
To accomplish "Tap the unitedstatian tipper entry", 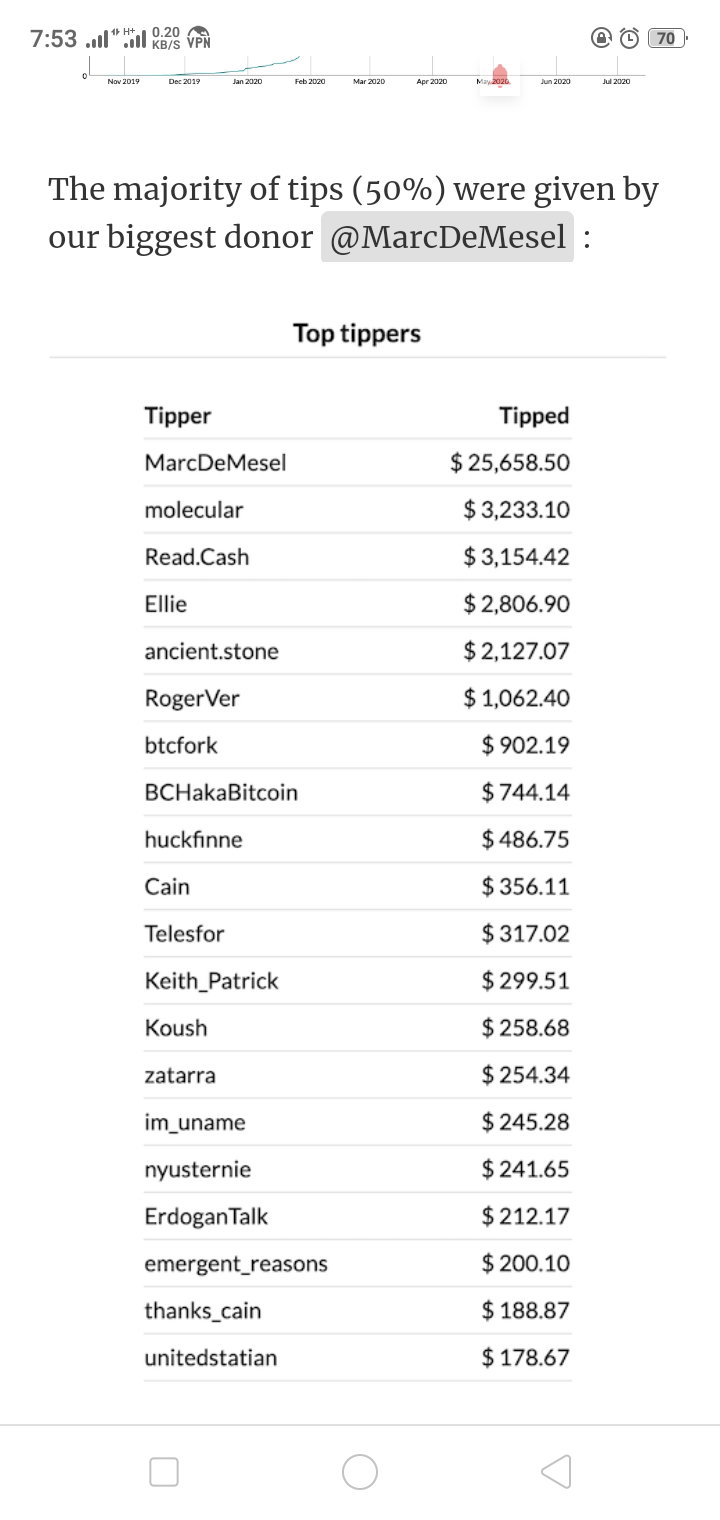I will coord(211,1357).
